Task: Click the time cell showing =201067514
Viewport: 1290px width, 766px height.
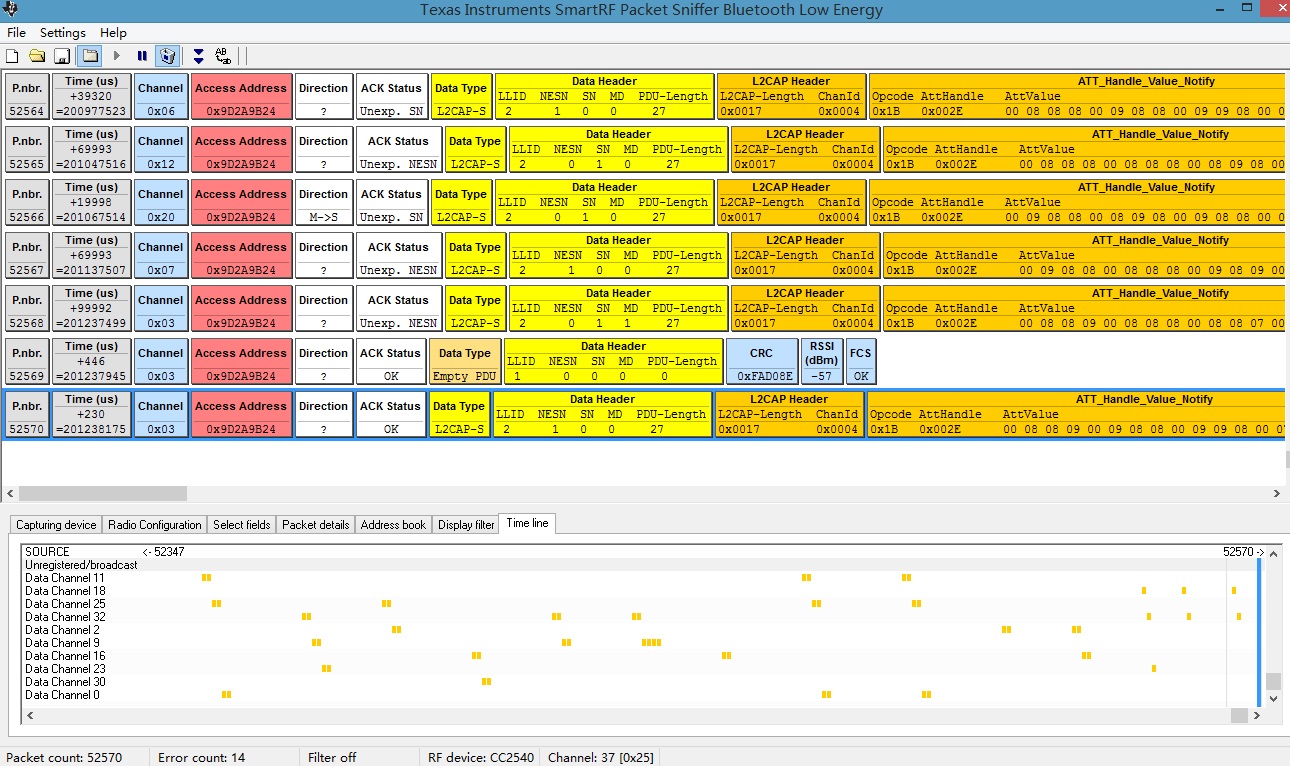Action: tap(92, 203)
